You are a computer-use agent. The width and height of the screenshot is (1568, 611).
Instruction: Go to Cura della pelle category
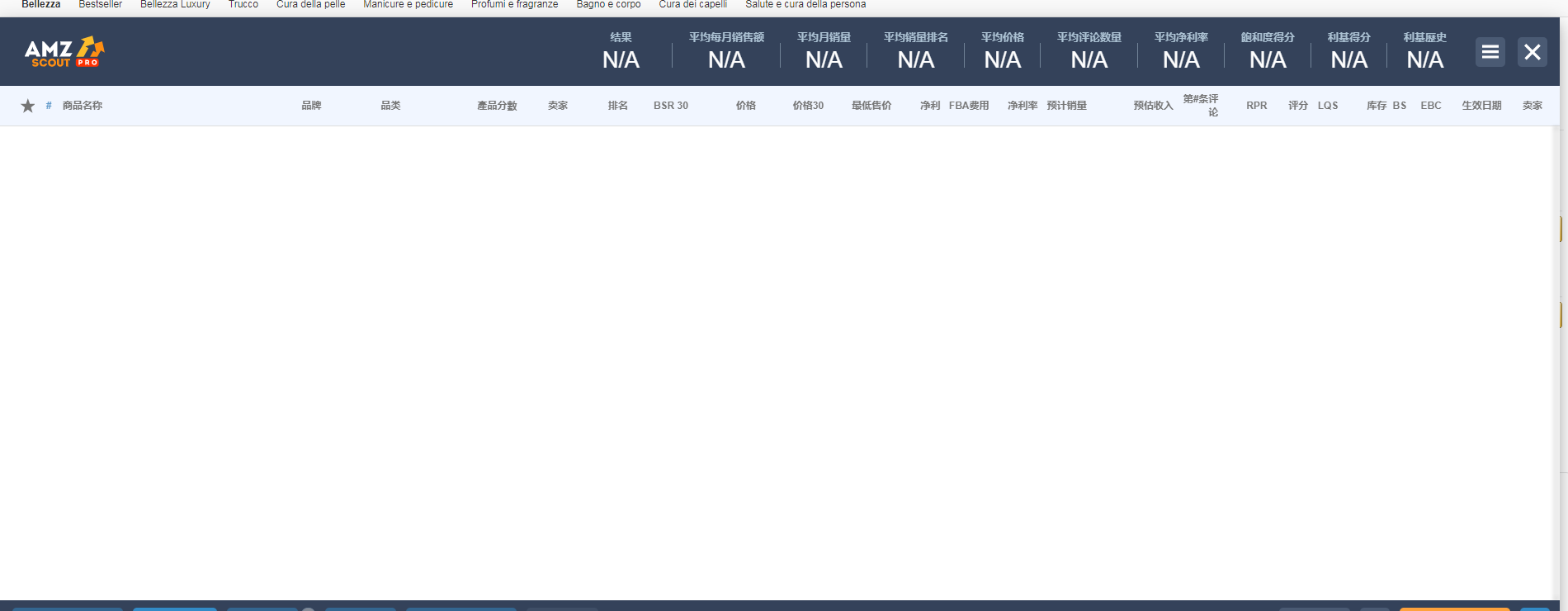(310, 5)
